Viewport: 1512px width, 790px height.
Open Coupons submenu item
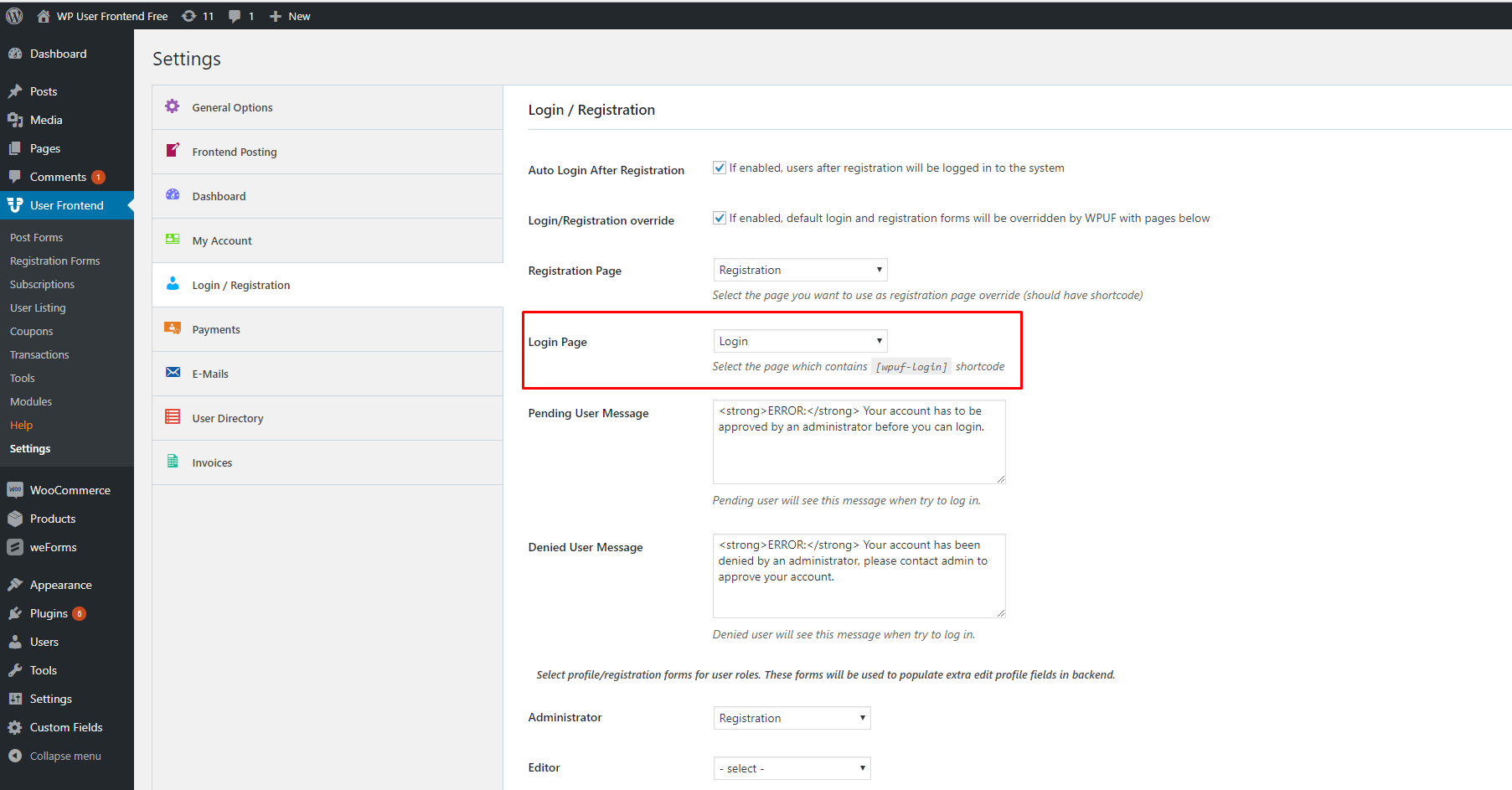(x=31, y=332)
